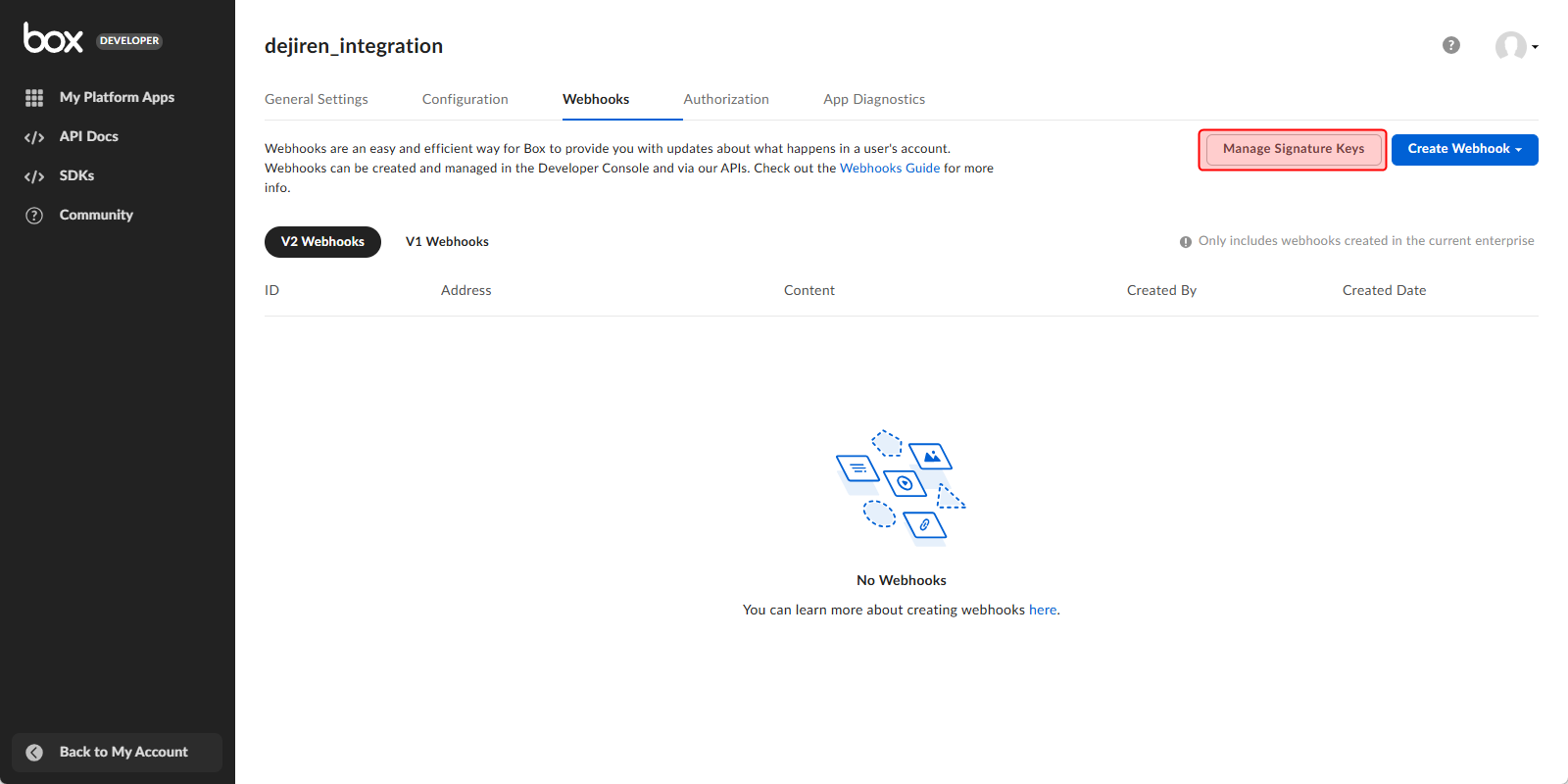Click Manage Signature Keys button
Image resolution: width=1568 pixels, height=784 pixels.
(1294, 149)
